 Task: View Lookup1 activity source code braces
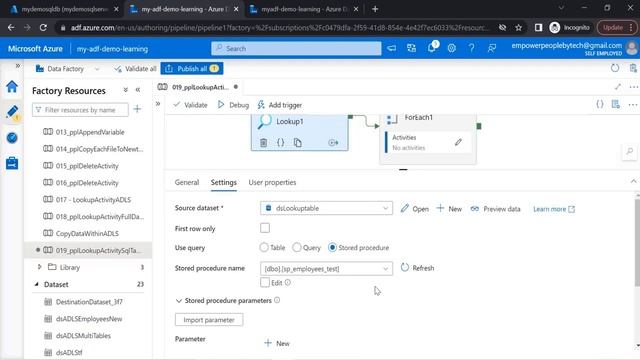coord(281,142)
